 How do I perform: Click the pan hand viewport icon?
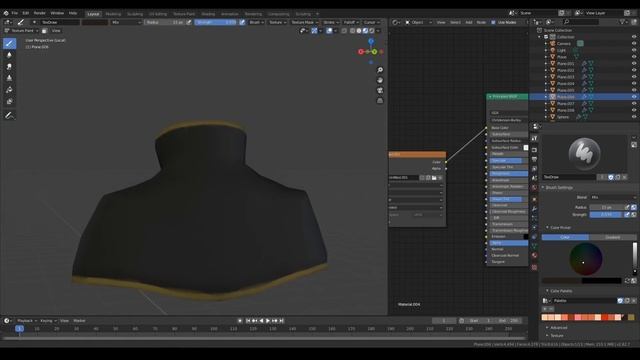pos(380,80)
